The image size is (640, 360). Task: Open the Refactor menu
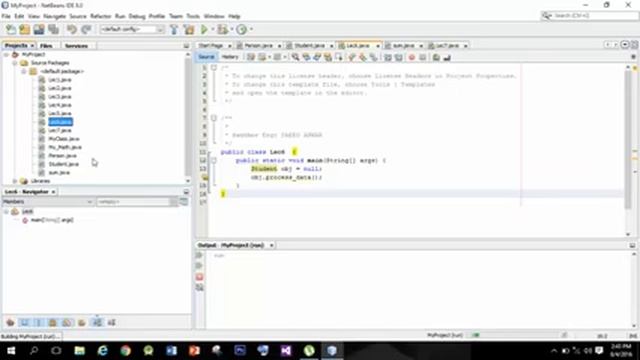(100, 16)
